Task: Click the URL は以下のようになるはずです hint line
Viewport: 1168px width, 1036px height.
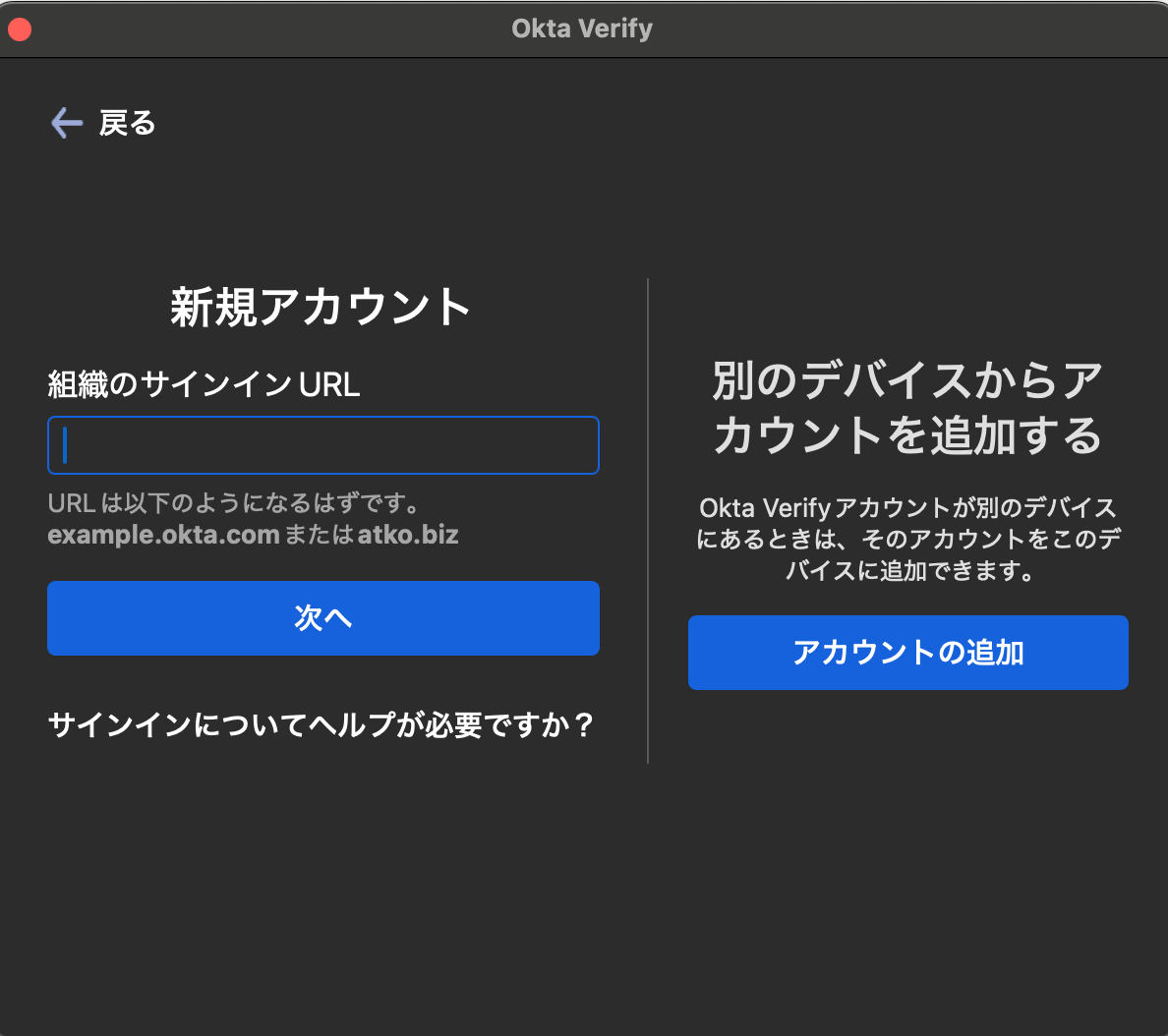Action: coord(233,503)
